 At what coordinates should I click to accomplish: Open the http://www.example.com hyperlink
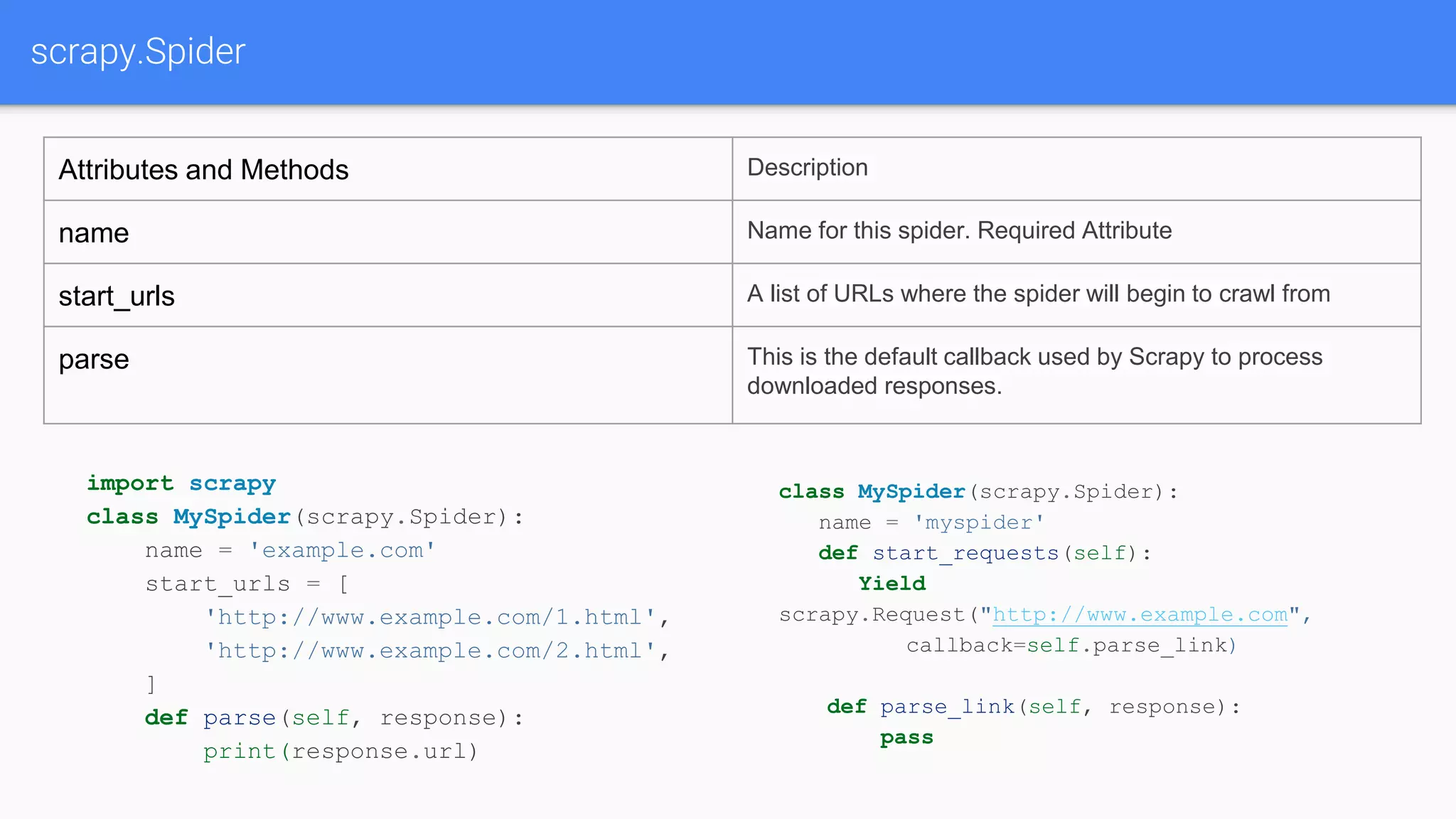point(1140,614)
